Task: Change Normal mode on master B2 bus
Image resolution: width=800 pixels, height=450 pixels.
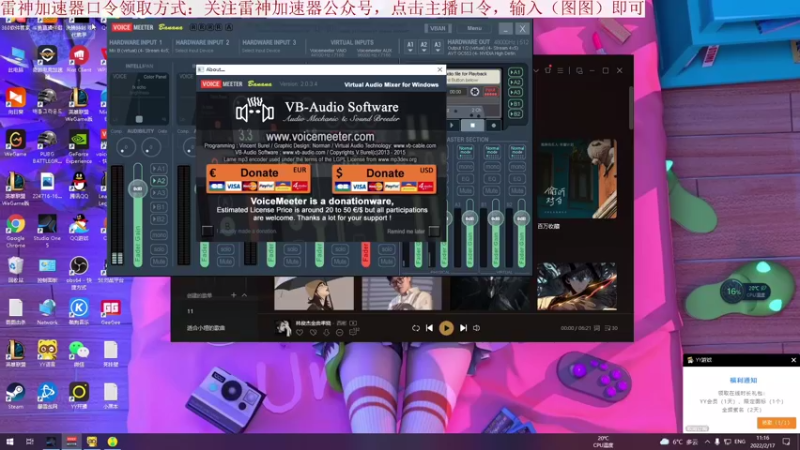Action: (517, 151)
